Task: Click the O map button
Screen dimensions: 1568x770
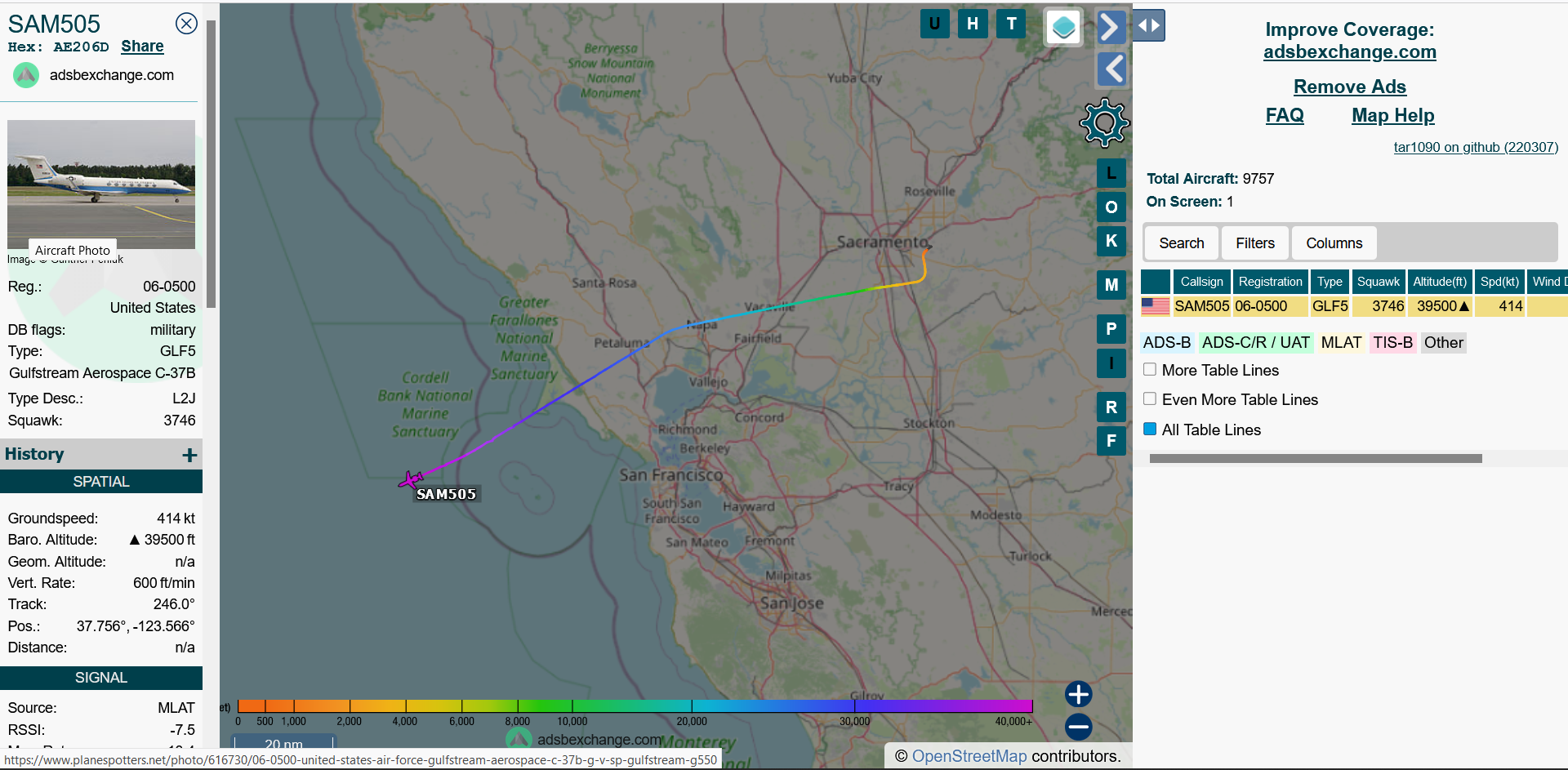Action: pyautogui.click(x=1111, y=207)
